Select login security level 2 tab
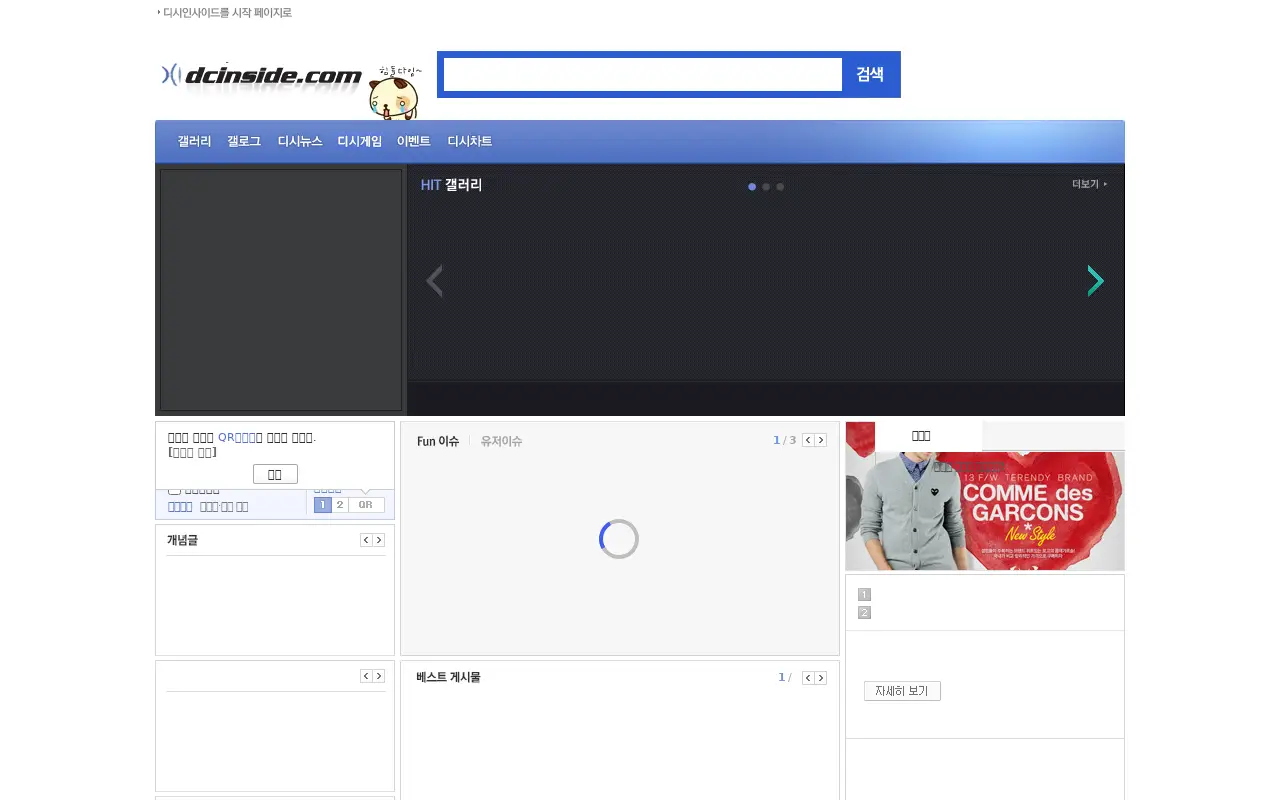1280x800 pixels. (340, 505)
